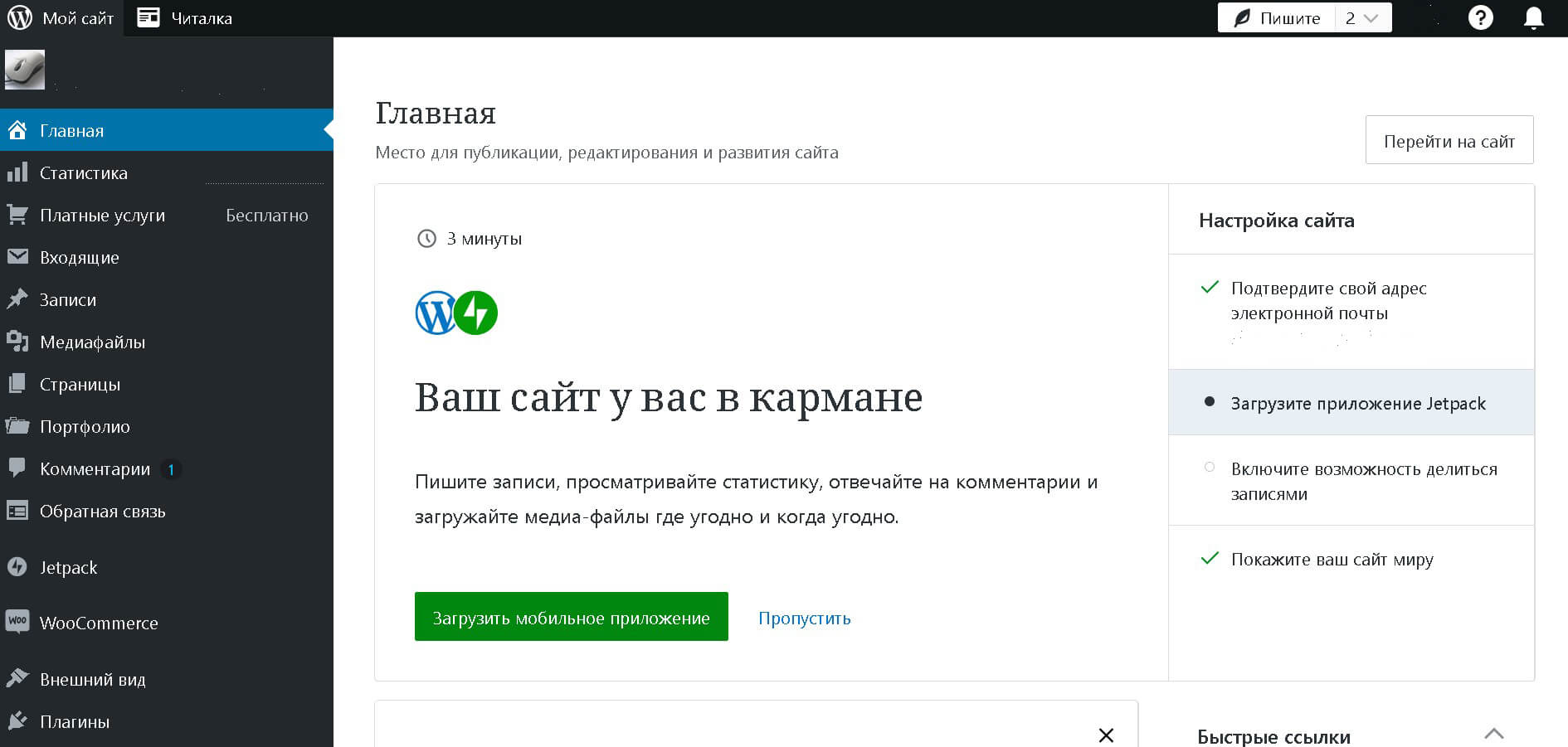Viewport: 1568px width, 747px height.
Task: Click the help question mark icon
Action: 1480,17
